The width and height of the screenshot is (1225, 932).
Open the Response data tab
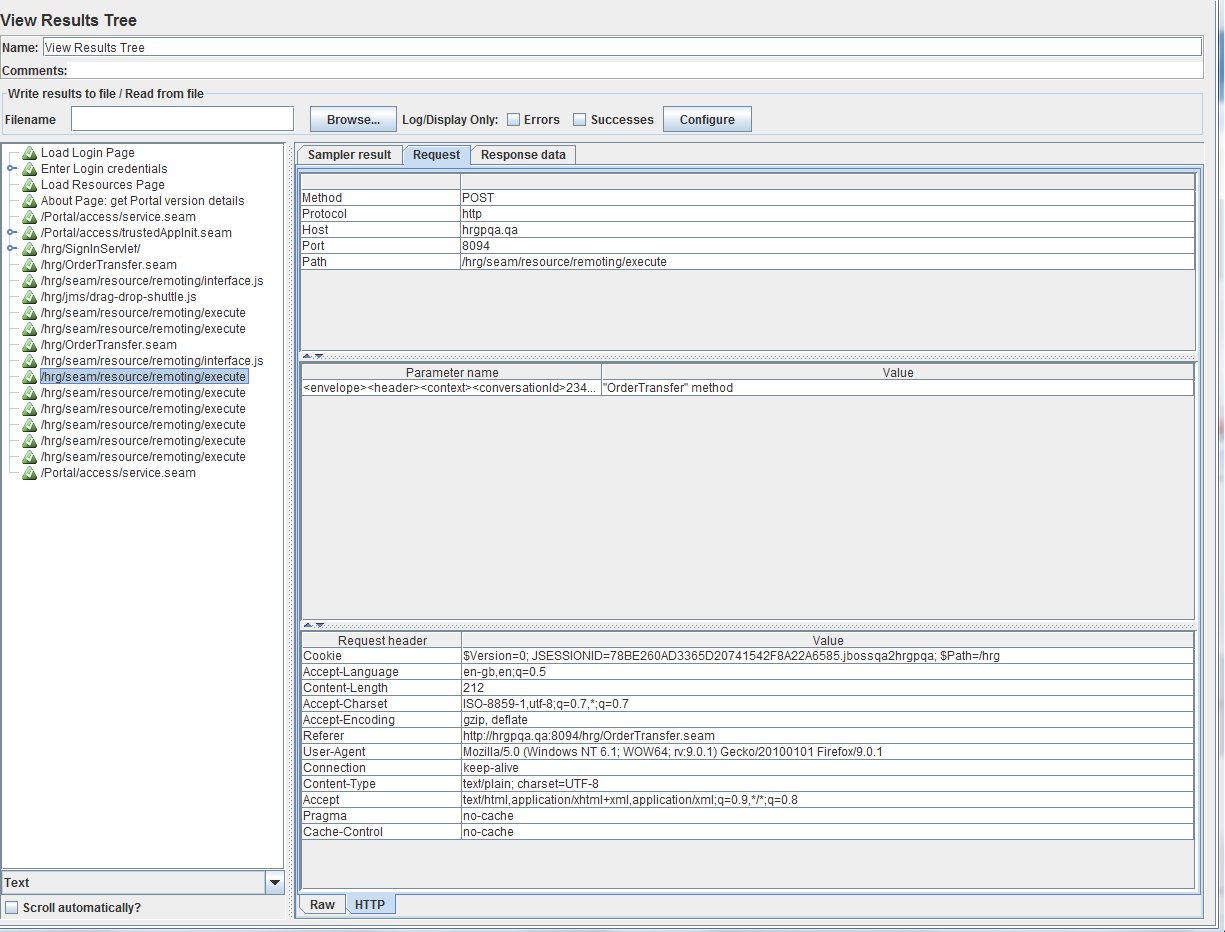tap(523, 155)
